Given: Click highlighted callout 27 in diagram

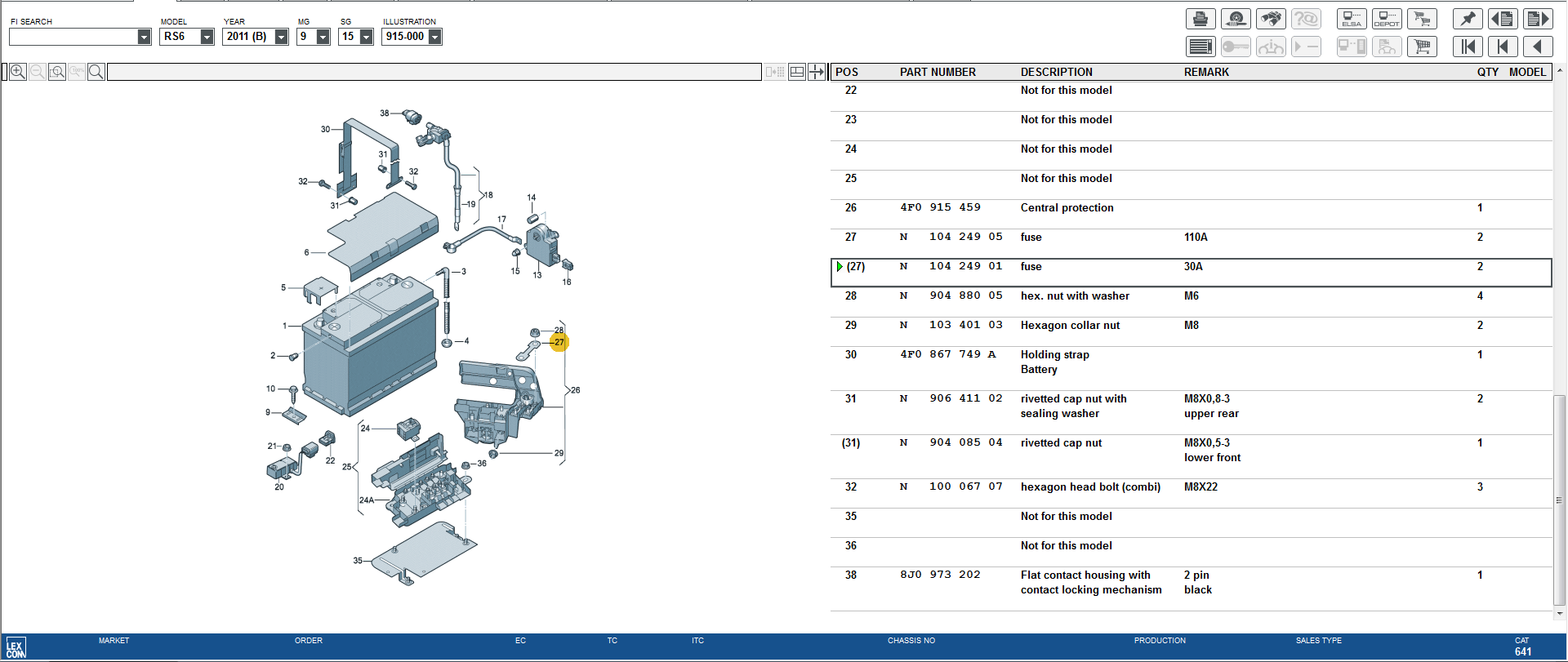Looking at the screenshot, I should coord(559,343).
